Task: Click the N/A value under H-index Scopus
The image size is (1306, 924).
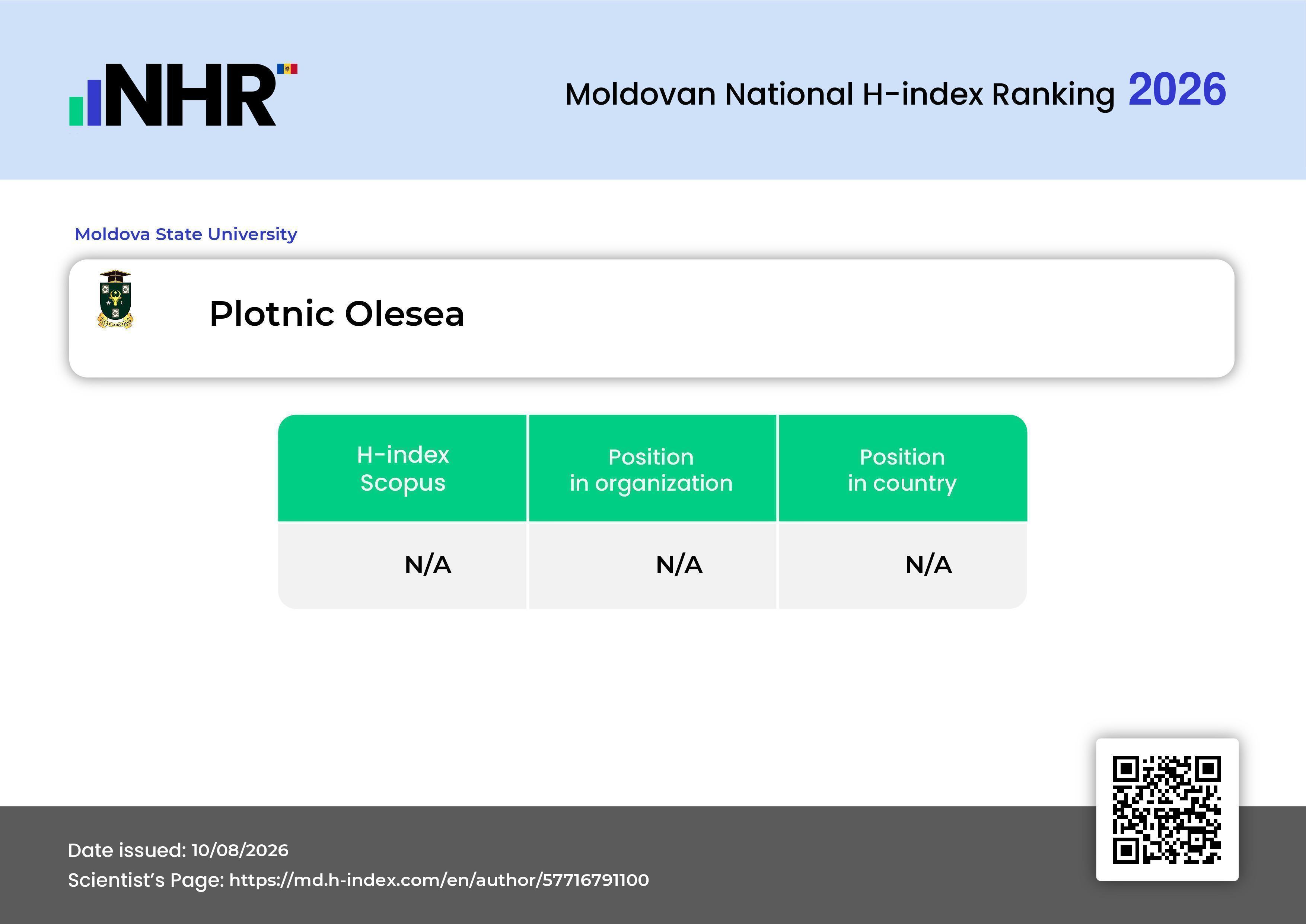Action: 428,565
